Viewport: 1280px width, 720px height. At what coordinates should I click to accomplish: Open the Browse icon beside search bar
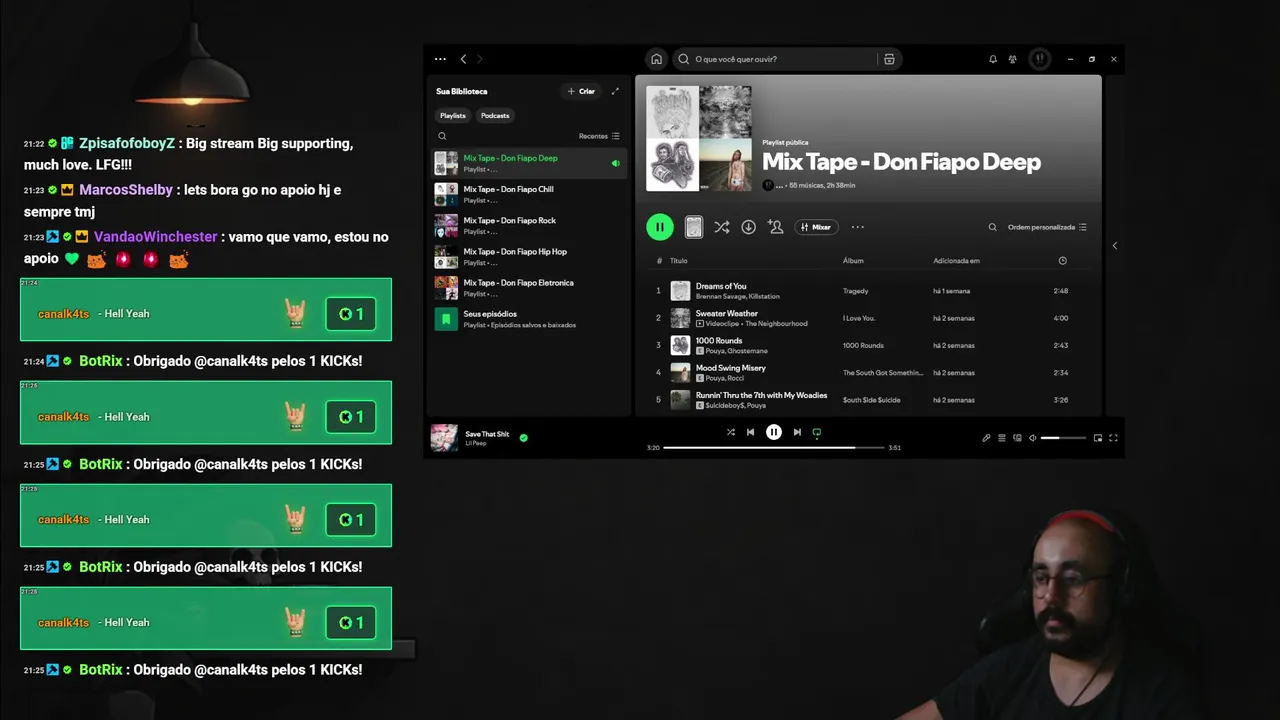[889, 59]
